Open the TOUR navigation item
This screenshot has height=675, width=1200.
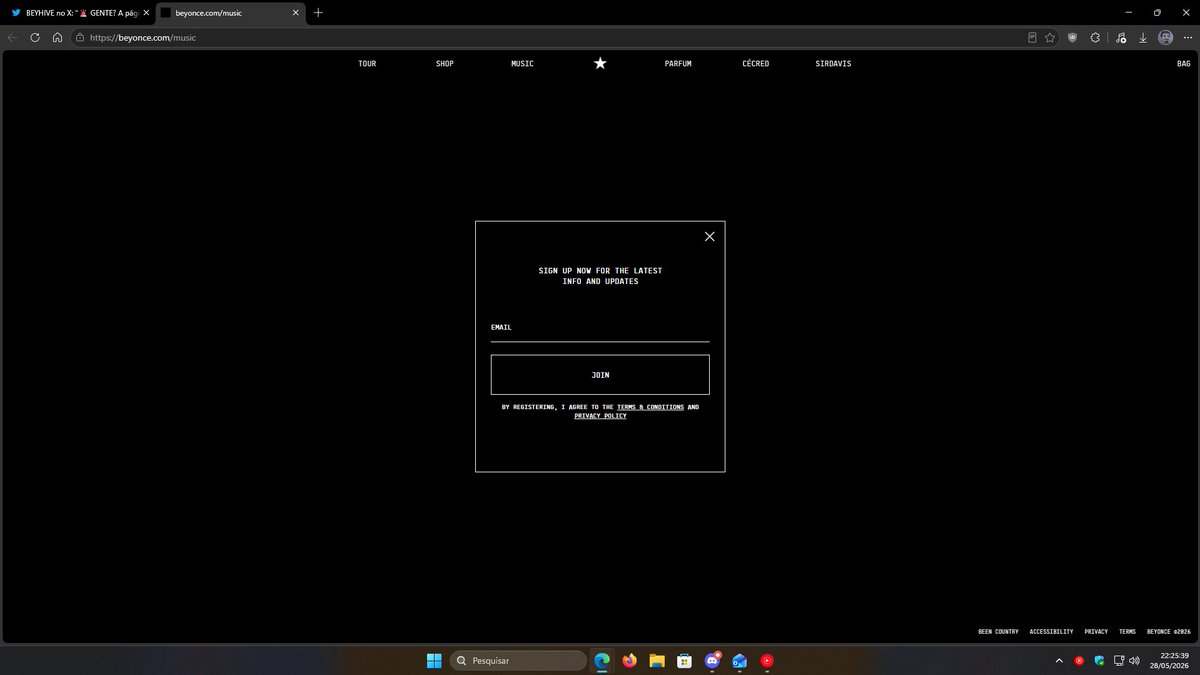click(x=367, y=63)
